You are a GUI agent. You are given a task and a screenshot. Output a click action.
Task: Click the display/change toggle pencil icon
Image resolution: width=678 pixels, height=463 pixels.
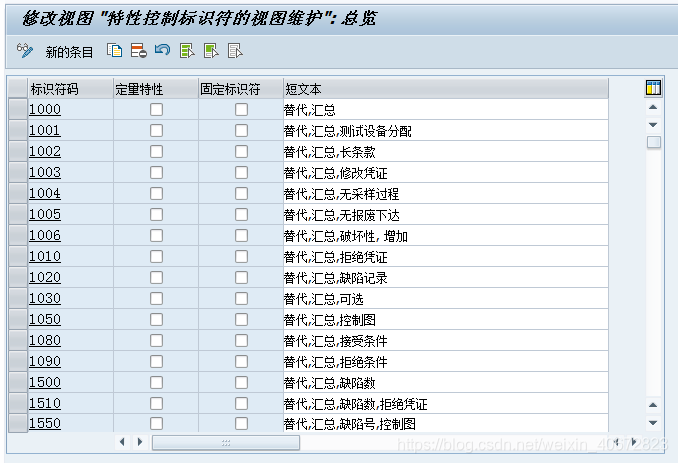pos(25,51)
